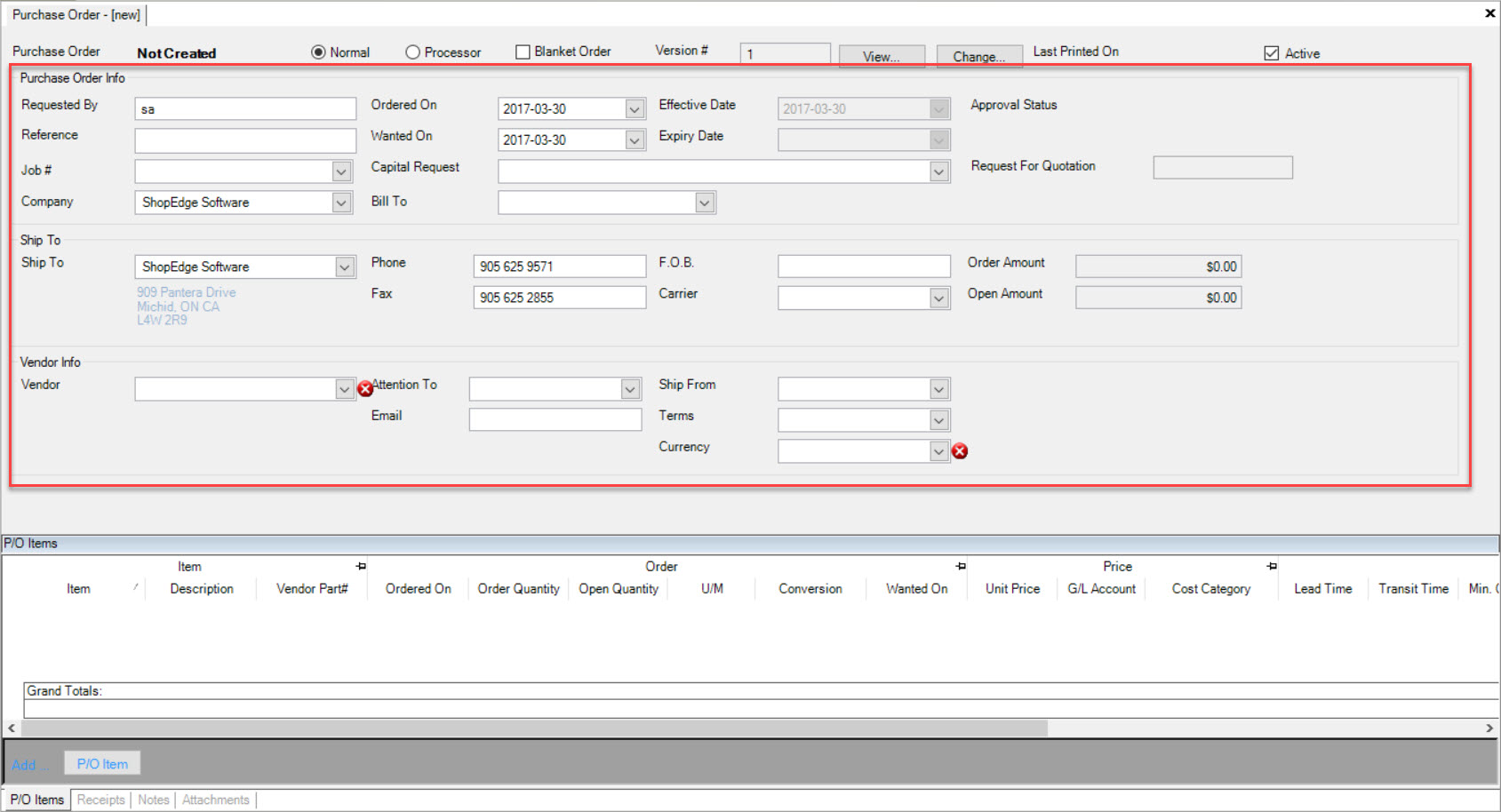The height and width of the screenshot is (812, 1501).
Task: Click the Request For Quotation field
Action: pos(1223,167)
